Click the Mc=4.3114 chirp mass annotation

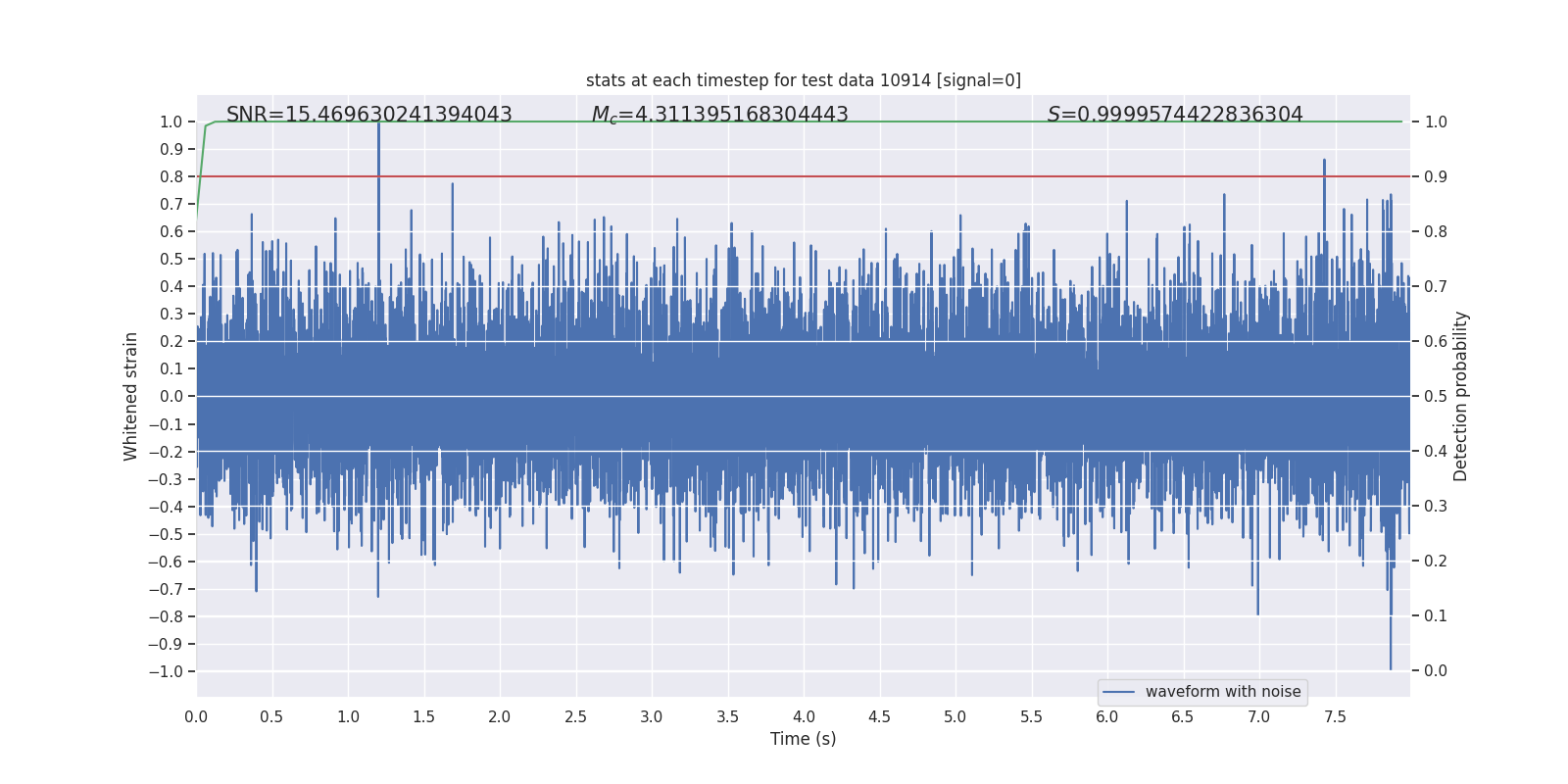719,115
